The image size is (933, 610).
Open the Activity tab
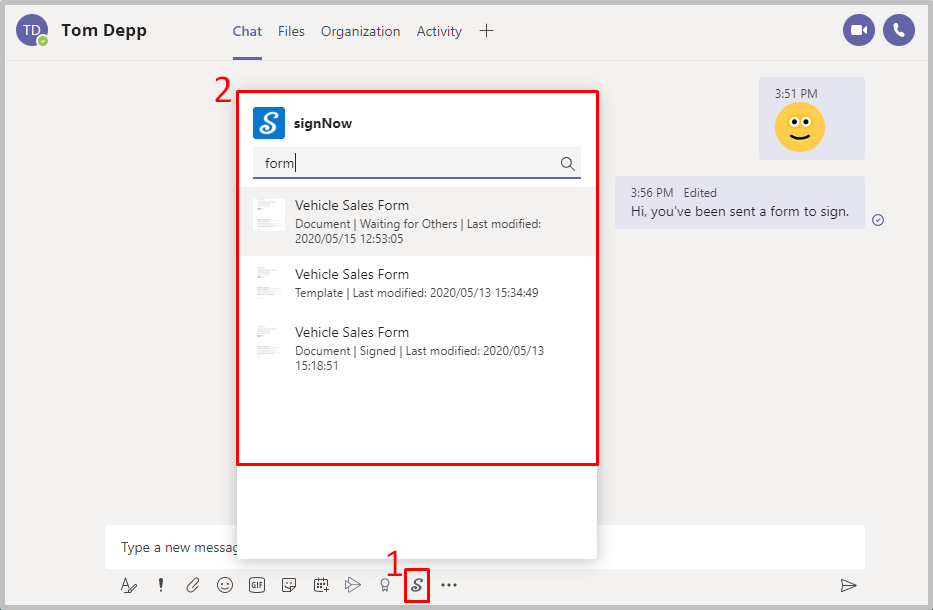pos(439,31)
